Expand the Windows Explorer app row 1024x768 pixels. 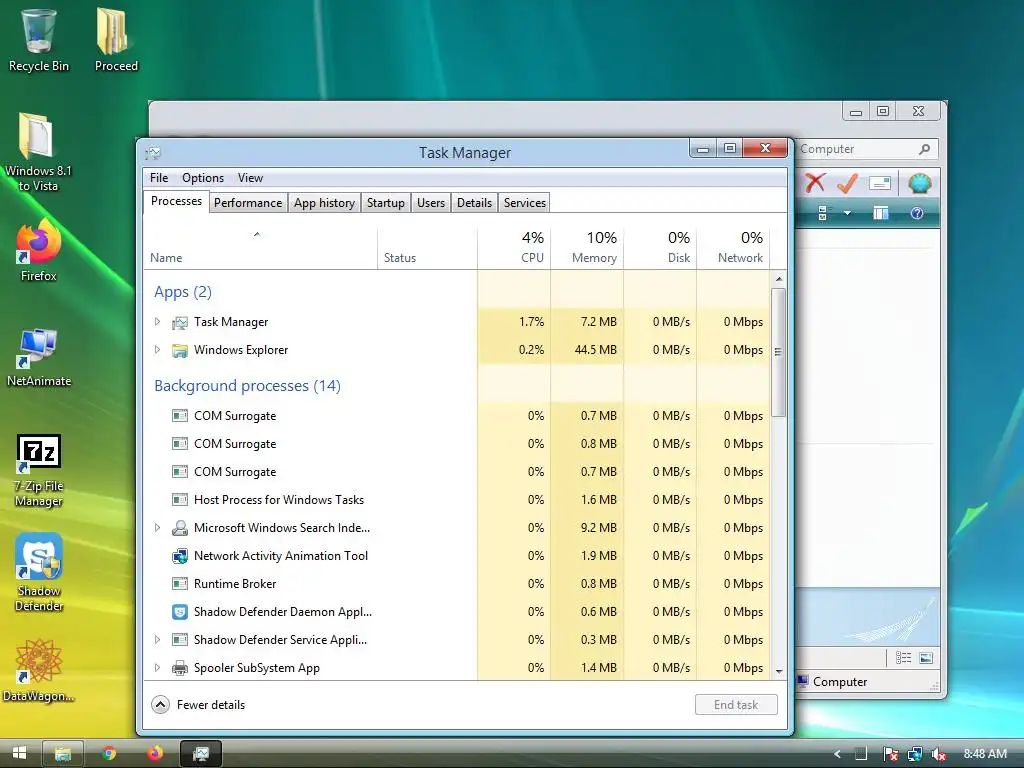point(157,349)
